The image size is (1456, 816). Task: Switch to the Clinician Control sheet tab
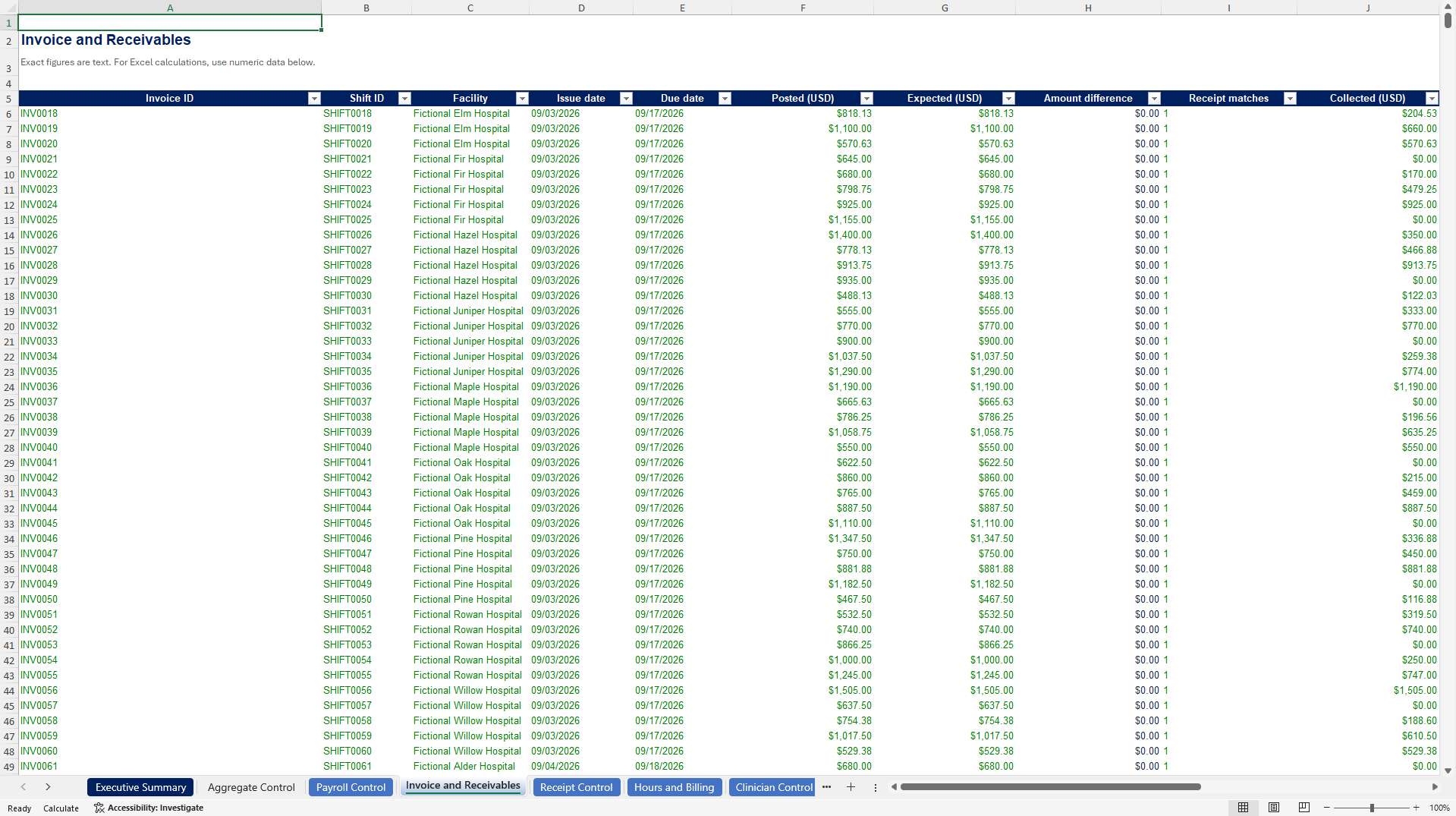click(x=772, y=787)
